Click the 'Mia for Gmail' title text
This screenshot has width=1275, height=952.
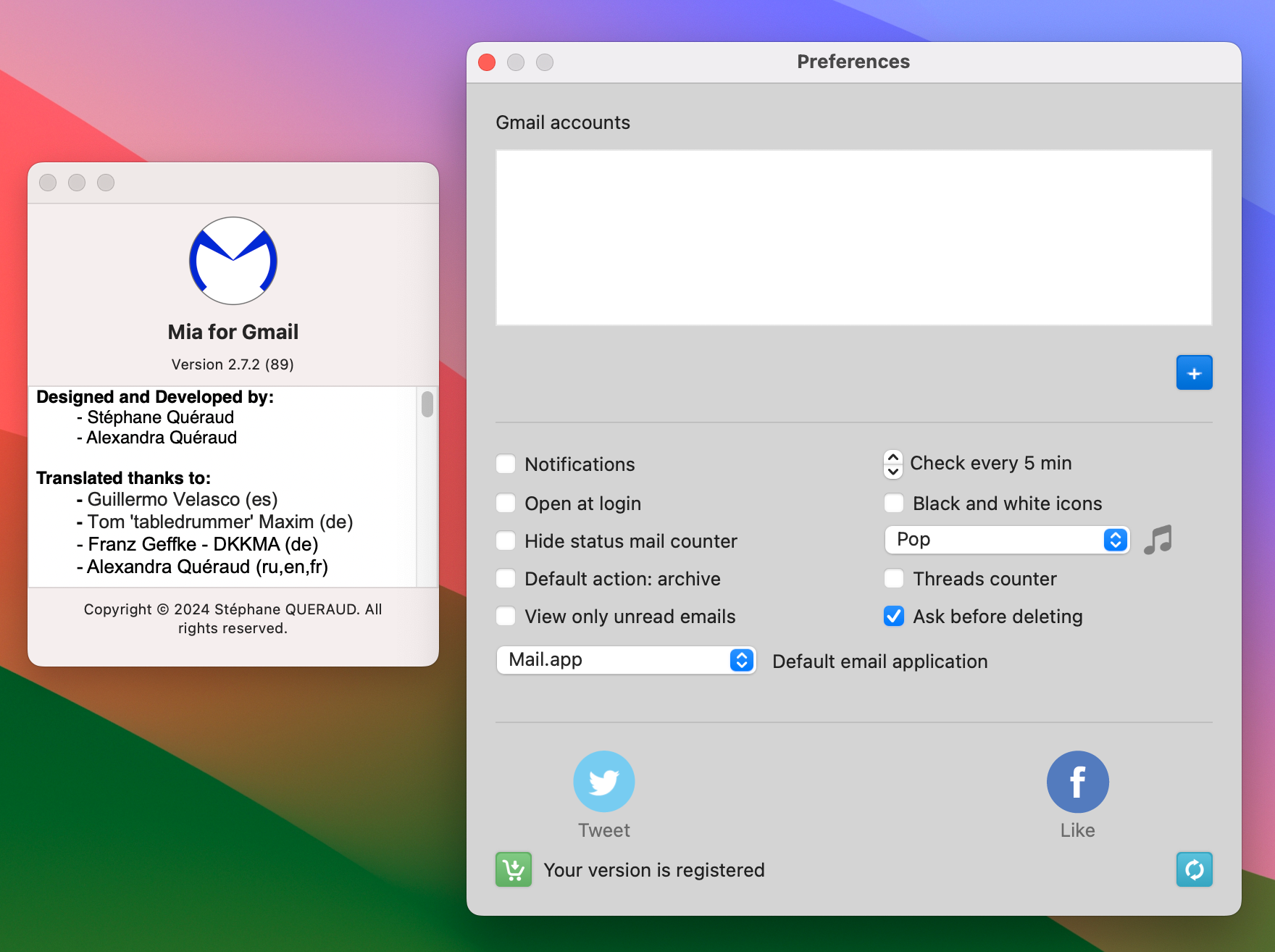click(233, 332)
